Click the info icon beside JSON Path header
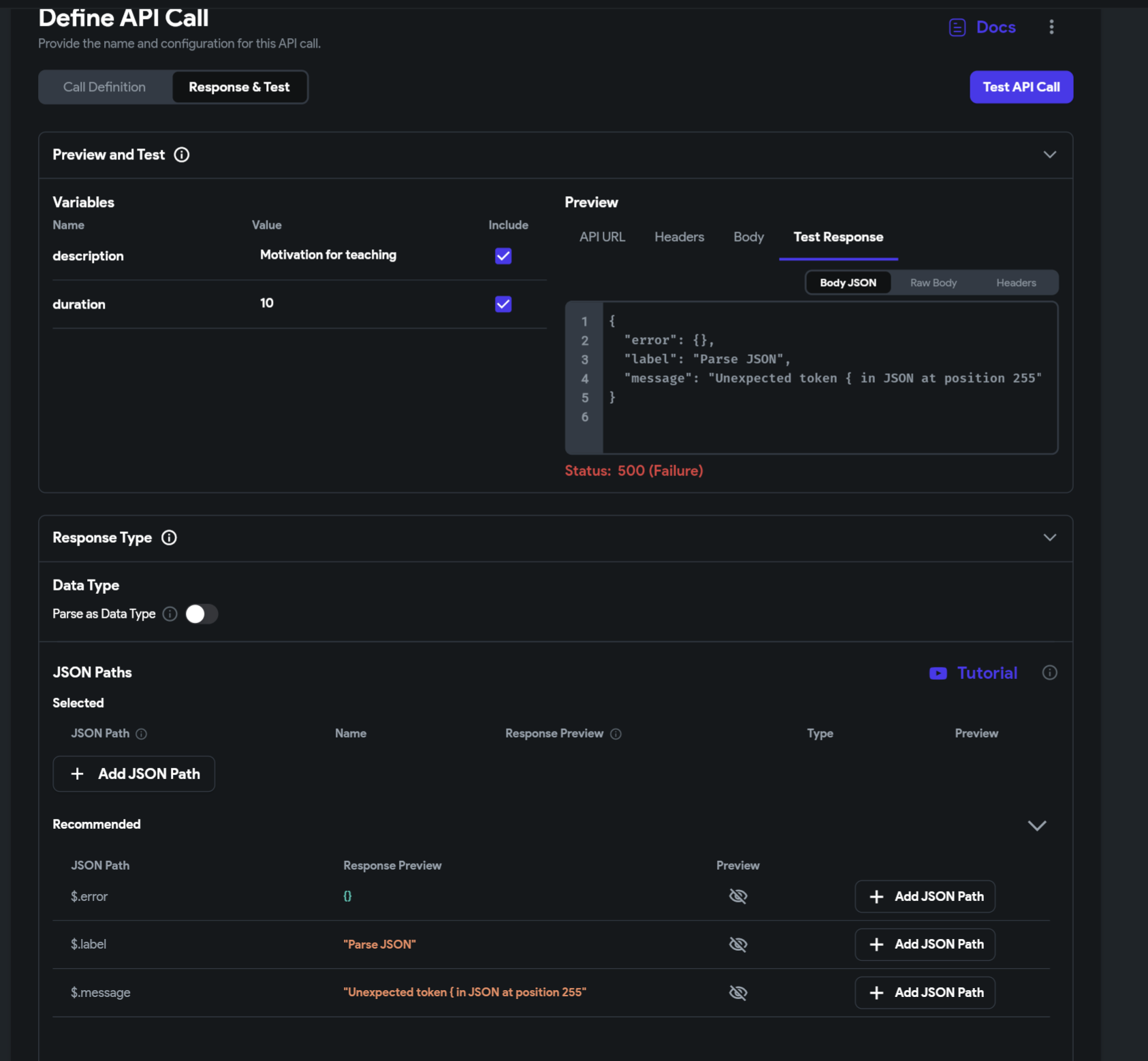Screen dimensions: 1148x1061 (142, 734)
